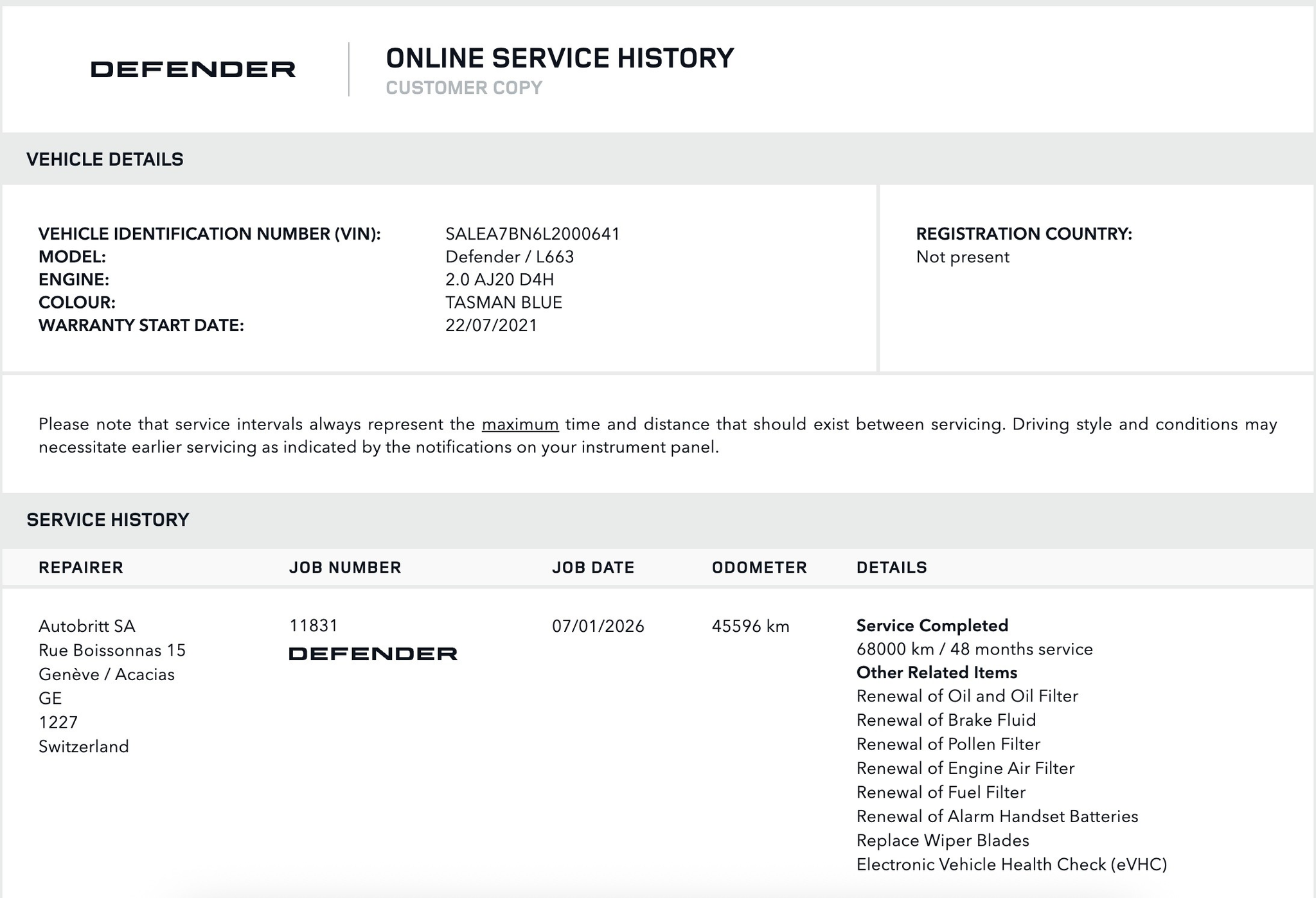
Task: Click the ODOMETER column header
Action: [x=759, y=568]
